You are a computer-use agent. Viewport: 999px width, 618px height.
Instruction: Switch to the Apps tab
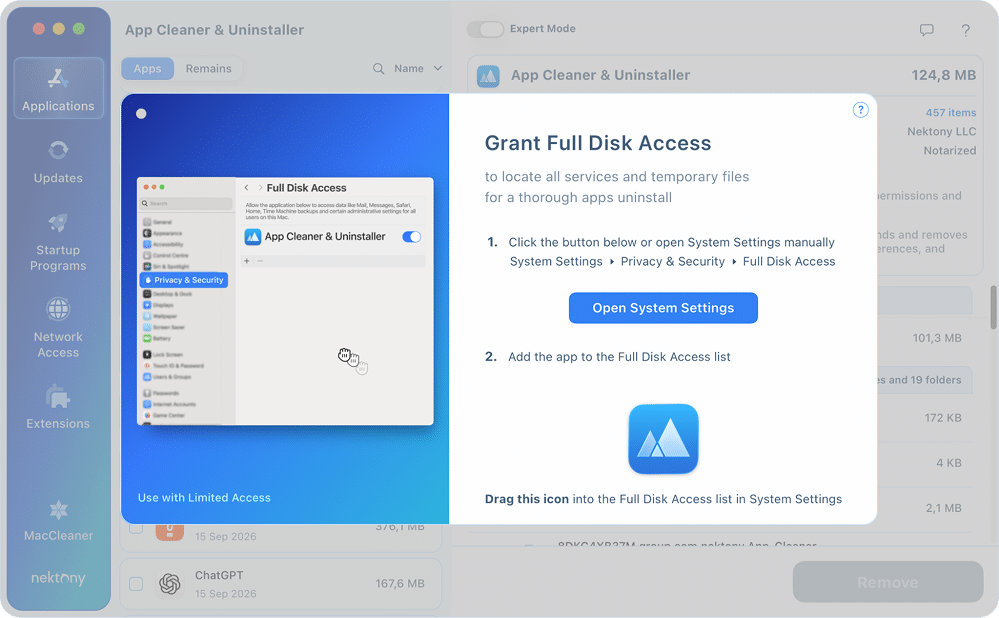coord(147,69)
